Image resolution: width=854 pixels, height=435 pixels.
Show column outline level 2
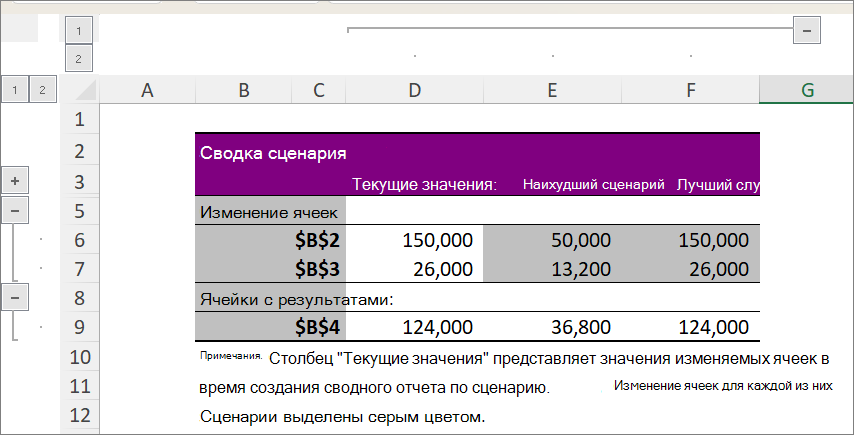79,59
